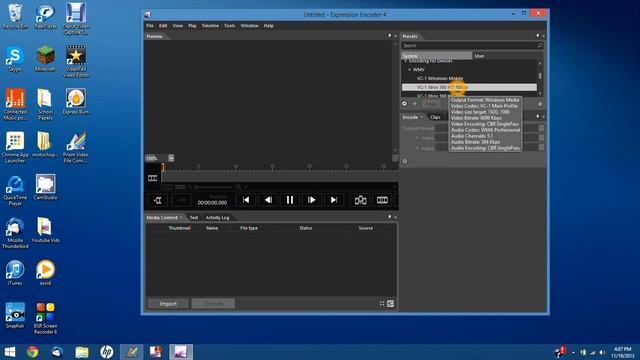640x360 pixels.
Task: Select the System presets tab
Action: (436, 56)
